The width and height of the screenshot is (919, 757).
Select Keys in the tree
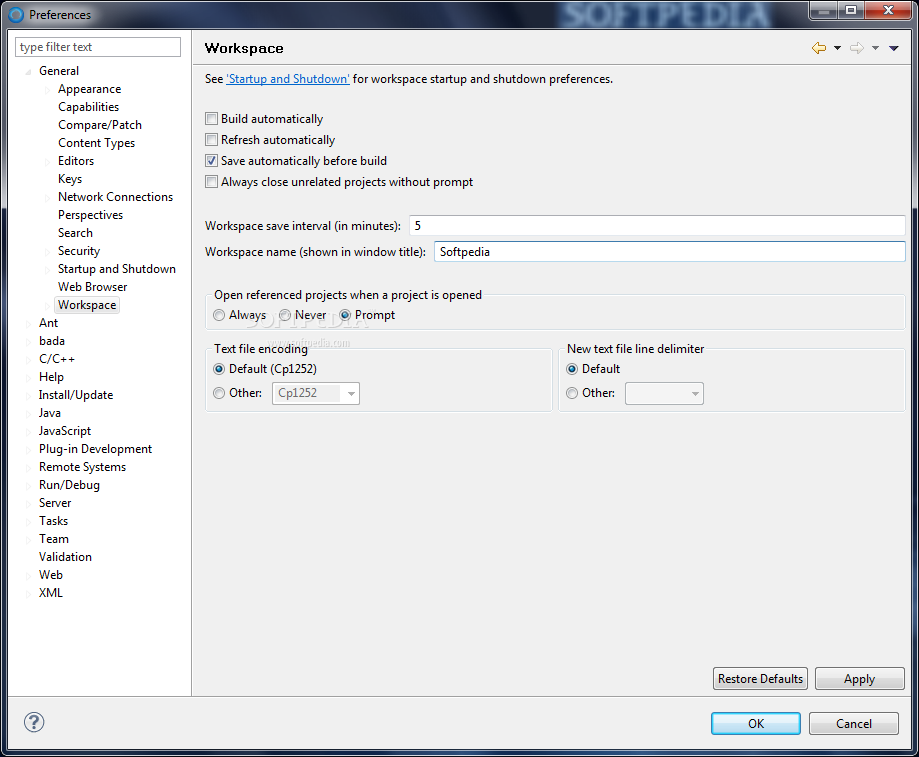pos(70,179)
